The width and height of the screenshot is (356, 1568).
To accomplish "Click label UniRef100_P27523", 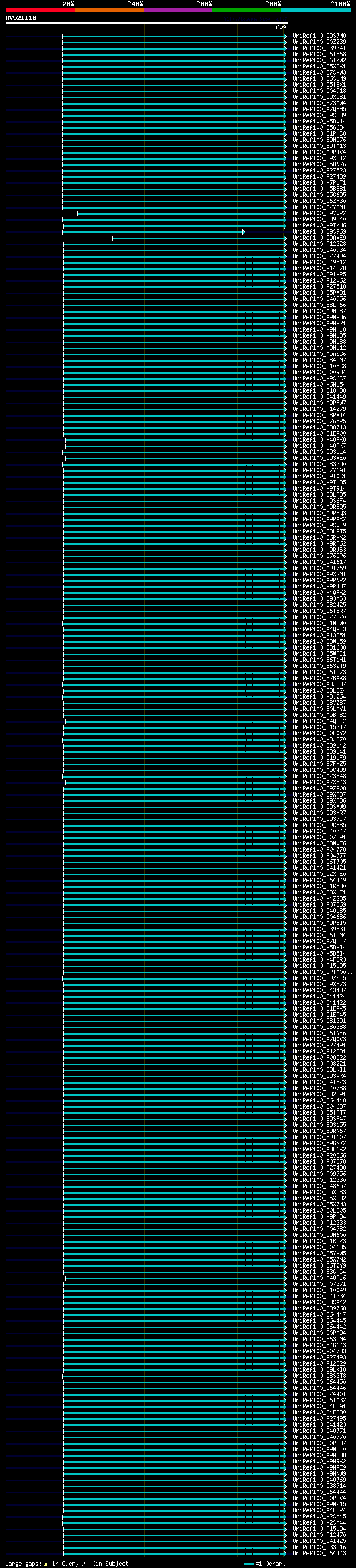I will pos(319,170).
